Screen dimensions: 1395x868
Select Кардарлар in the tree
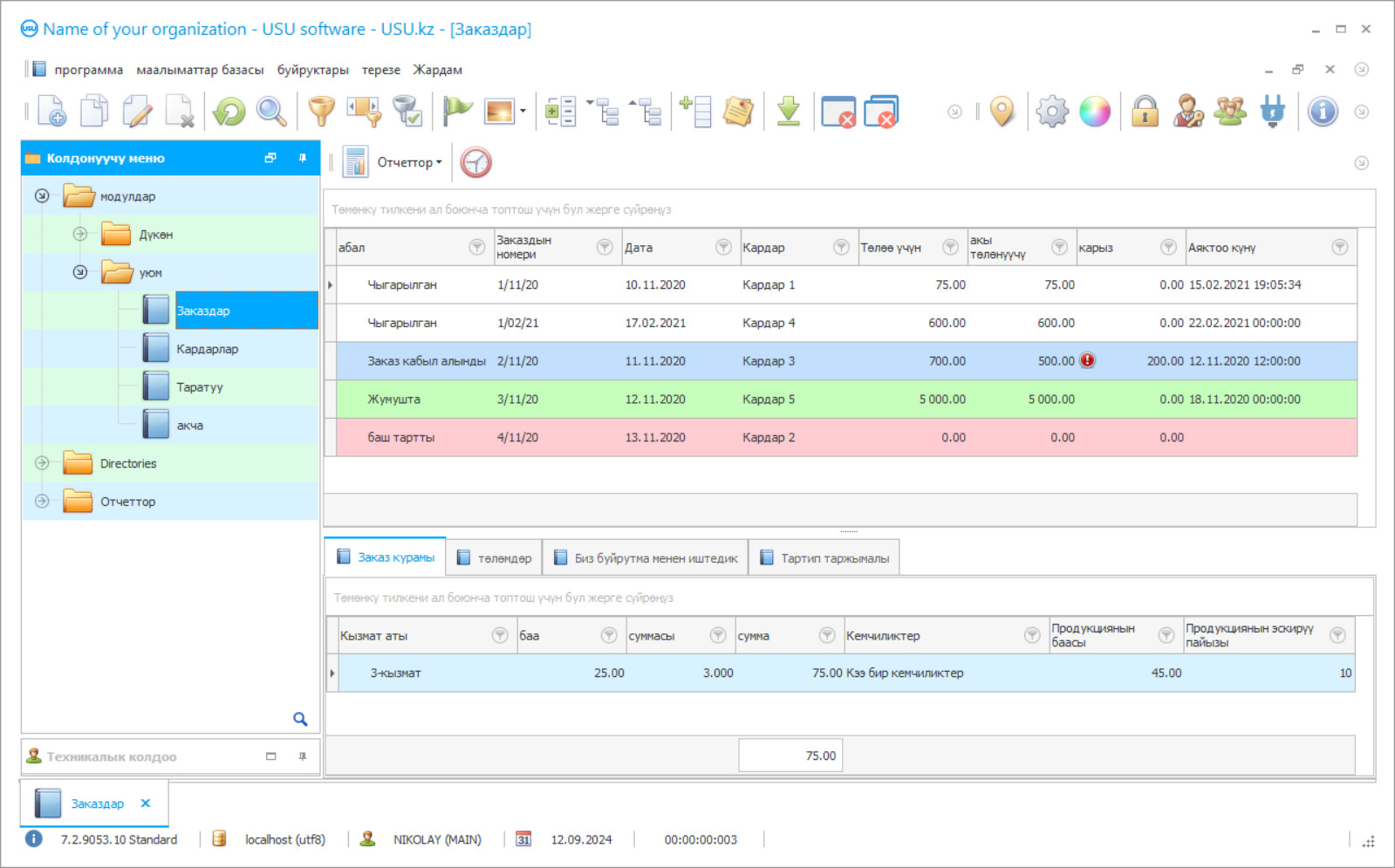tap(208, 349)
